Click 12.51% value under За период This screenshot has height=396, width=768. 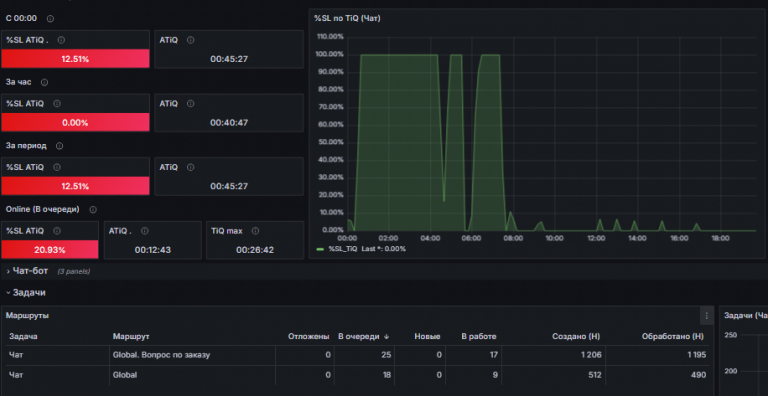tap(75, 186)
